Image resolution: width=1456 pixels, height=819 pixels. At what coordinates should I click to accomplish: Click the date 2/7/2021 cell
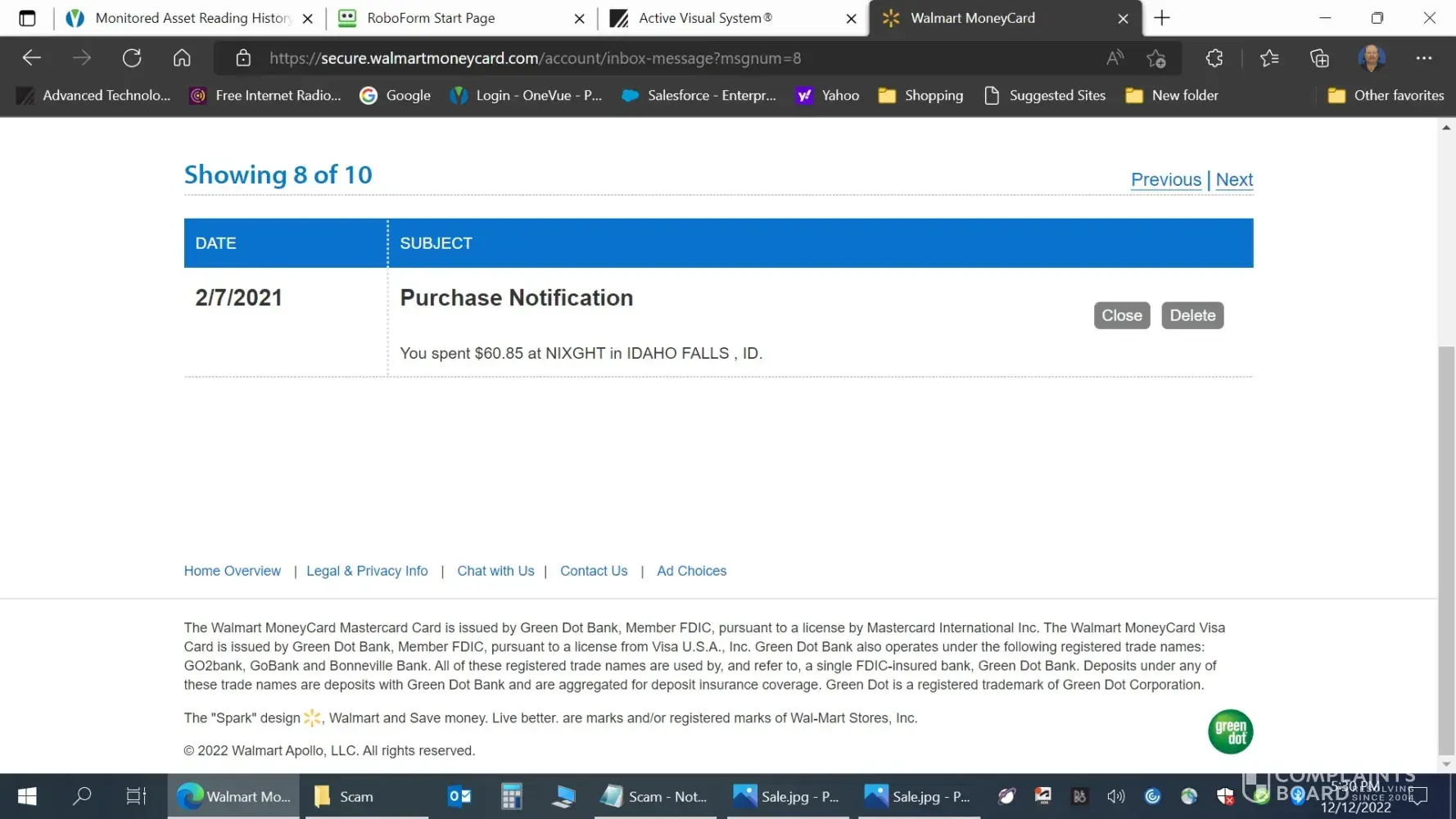[238, 298]
